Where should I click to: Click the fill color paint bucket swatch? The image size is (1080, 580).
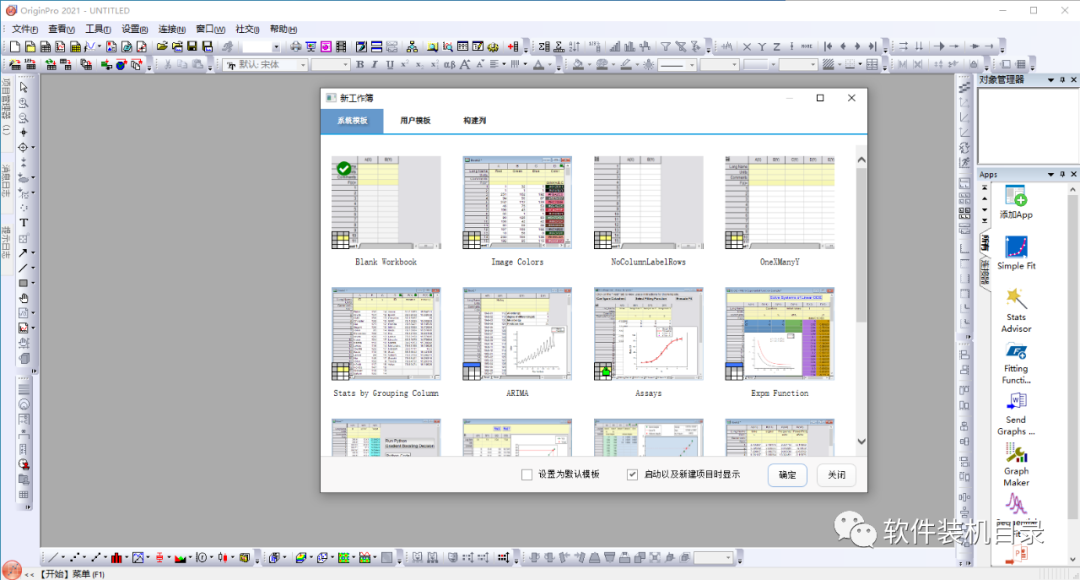point(579,65)
